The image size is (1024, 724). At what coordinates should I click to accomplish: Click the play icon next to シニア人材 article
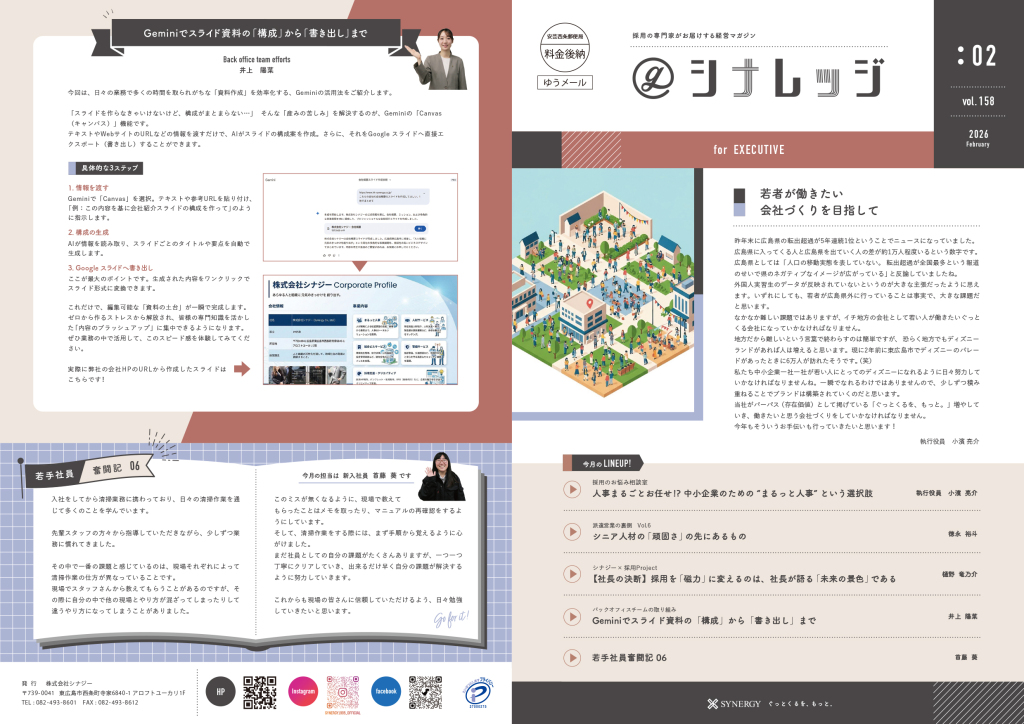571,532
